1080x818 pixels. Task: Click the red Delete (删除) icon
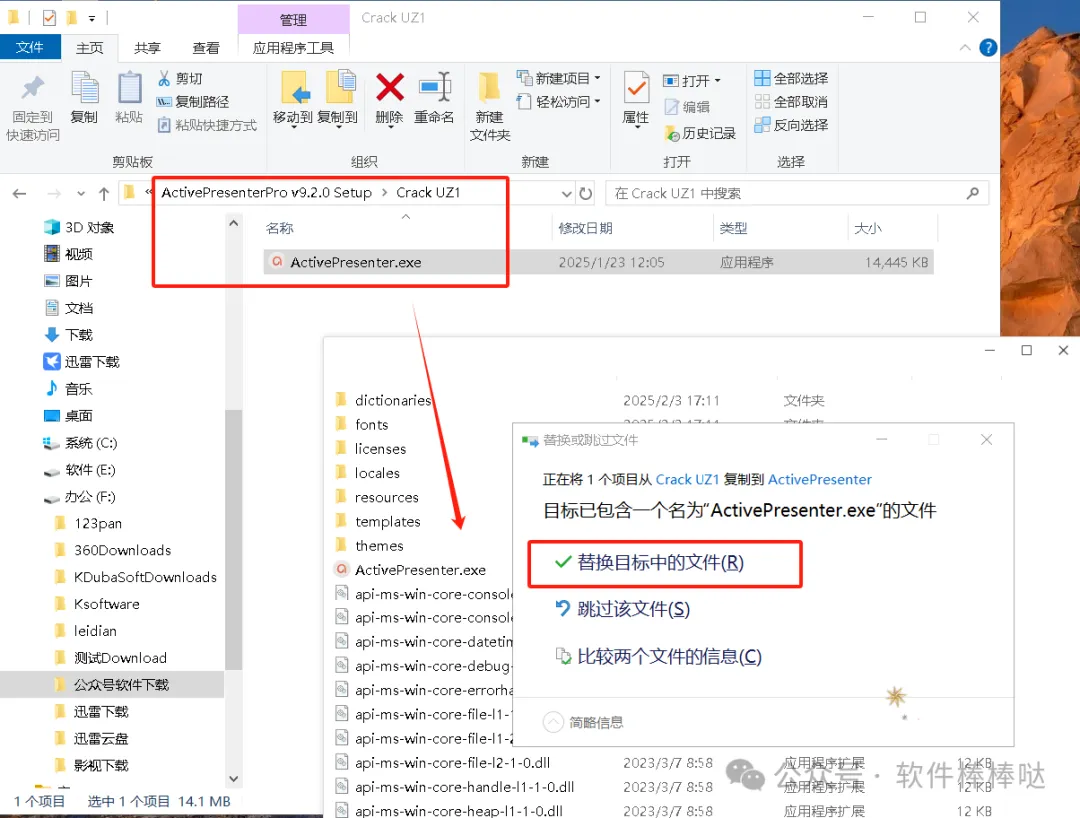tap(389, 88)
